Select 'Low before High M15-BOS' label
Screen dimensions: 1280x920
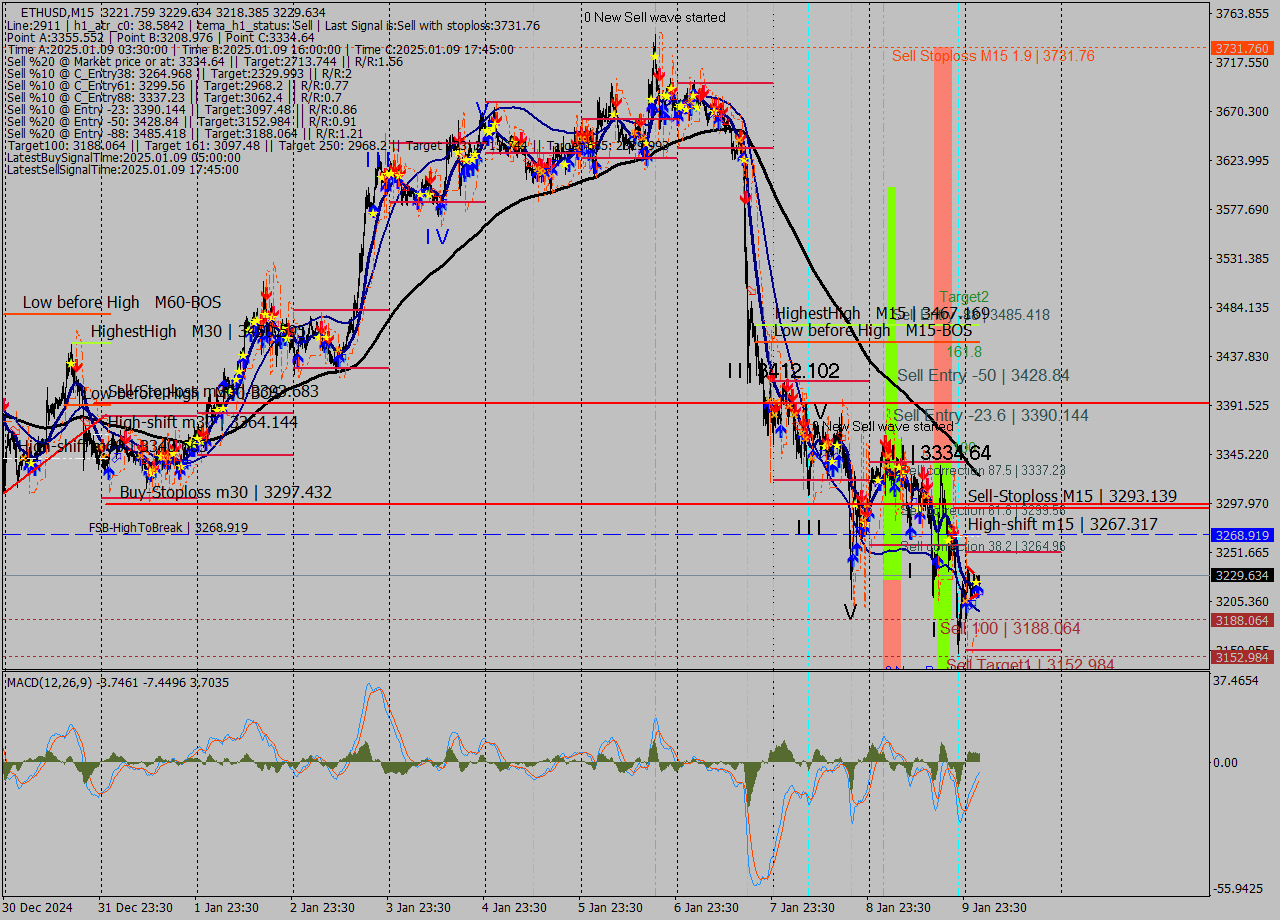pos(873,330)
